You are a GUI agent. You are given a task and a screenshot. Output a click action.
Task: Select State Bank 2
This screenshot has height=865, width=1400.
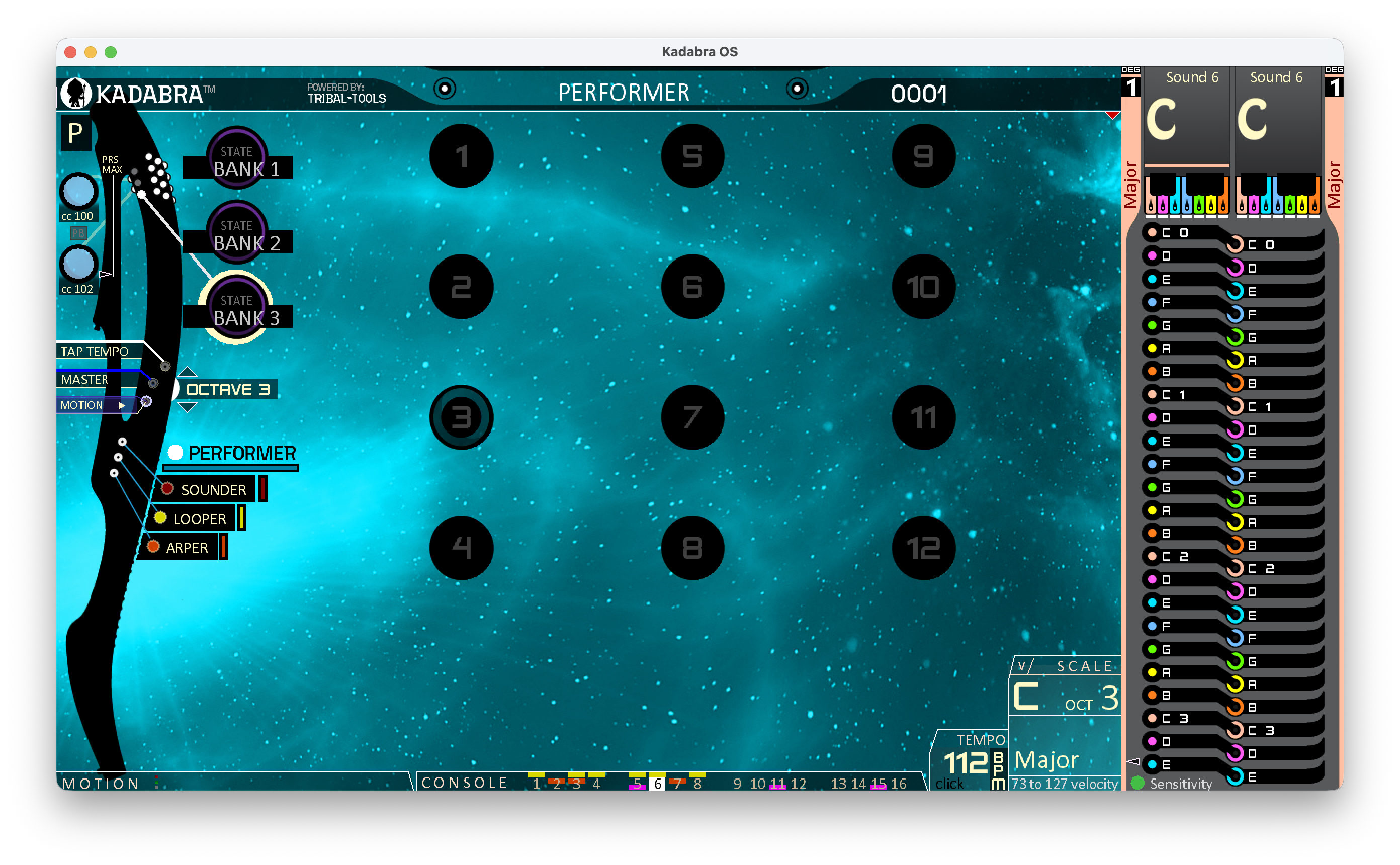coord(238,233)
